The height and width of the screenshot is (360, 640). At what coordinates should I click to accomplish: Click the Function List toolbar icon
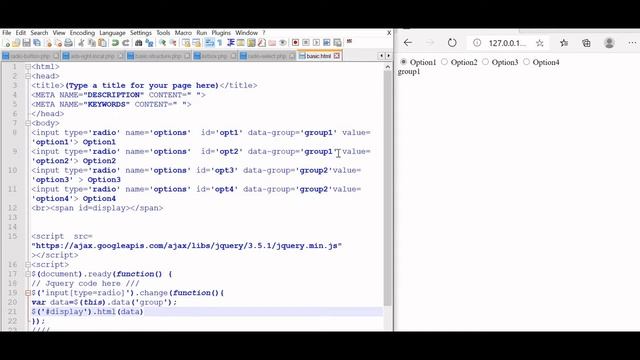pyautogui.click(x=262, y=42)
